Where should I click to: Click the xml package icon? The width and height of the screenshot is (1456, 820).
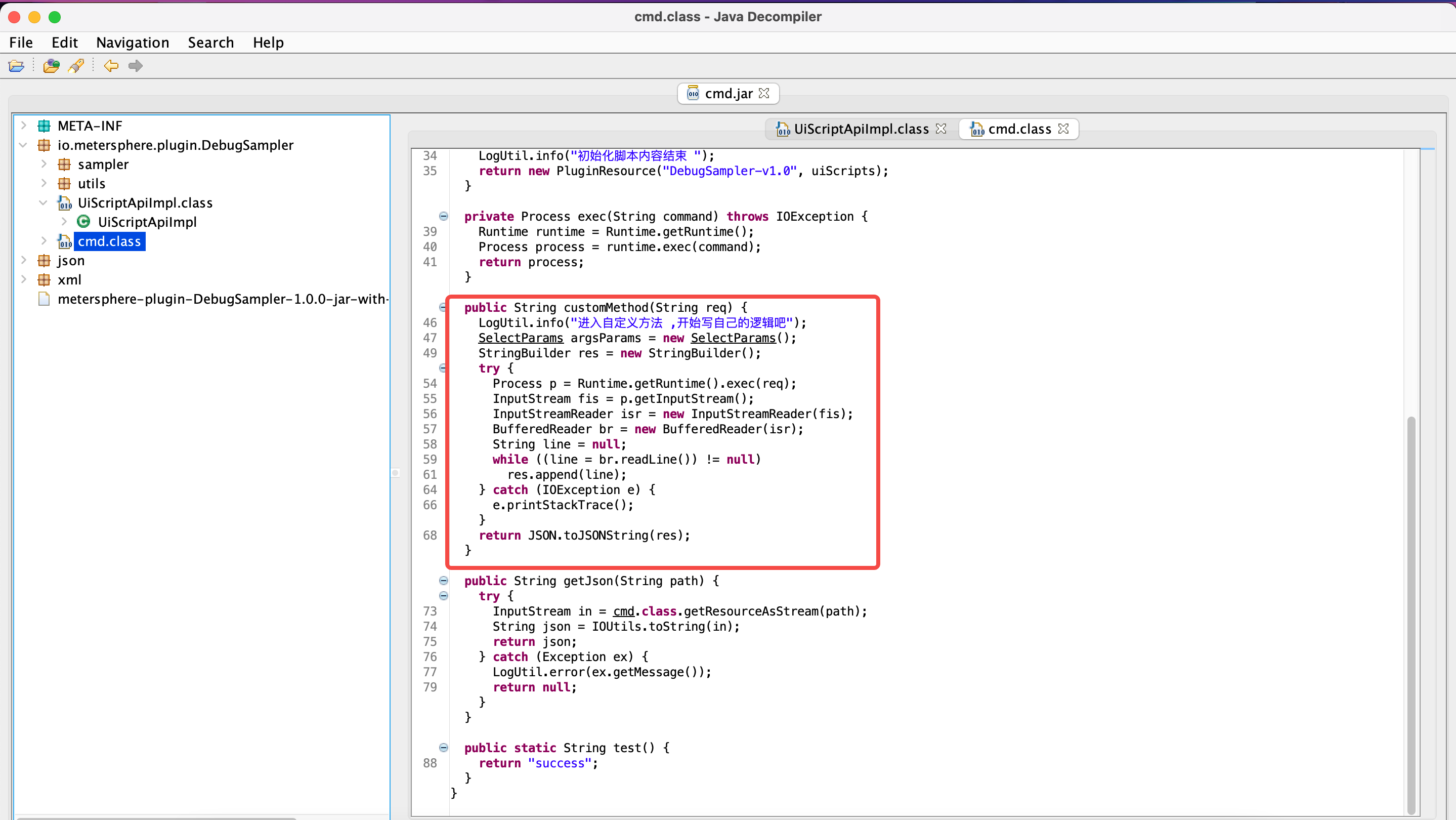[x=44, y=279]
